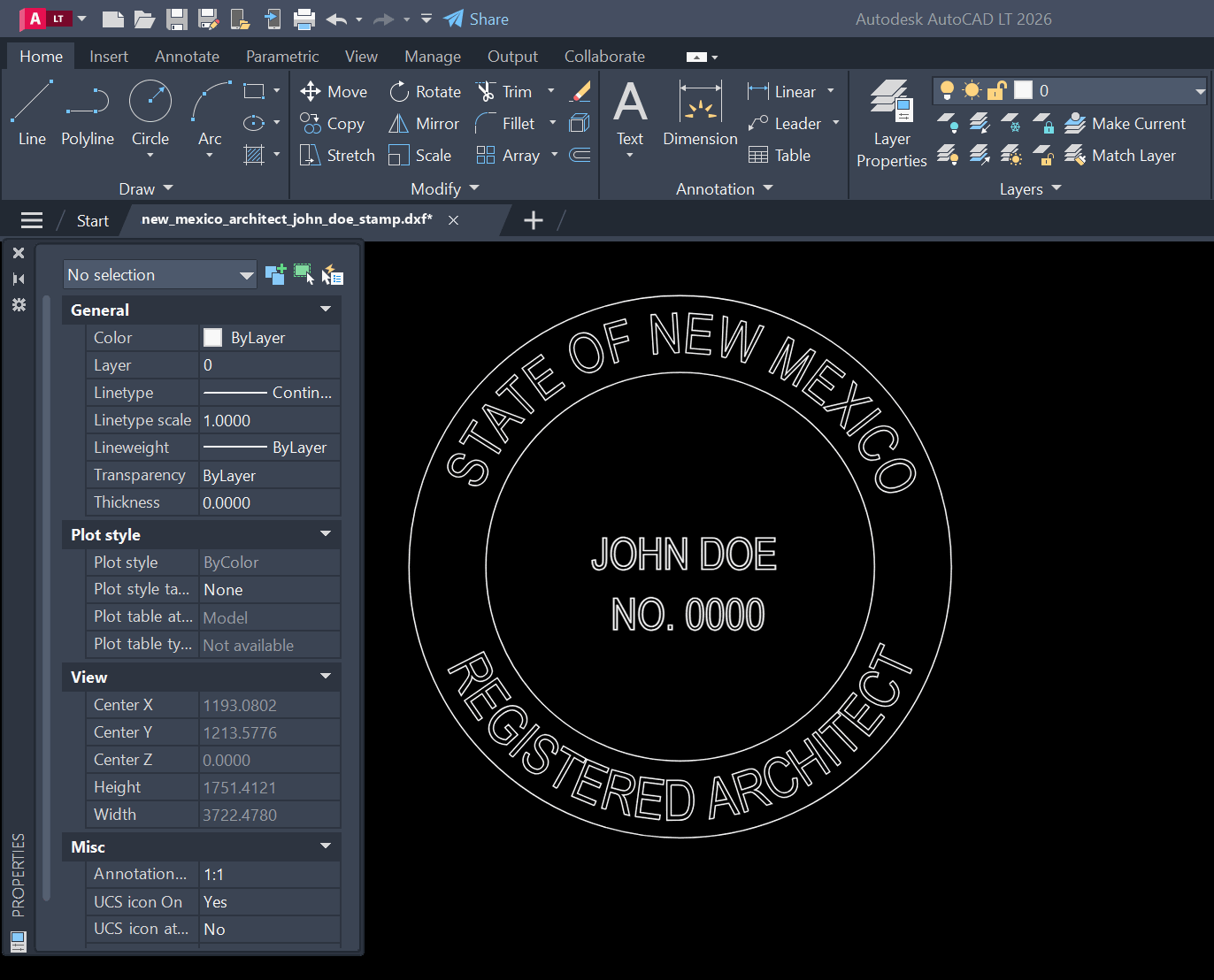Insert a Table
This screenshot has height=980, width=1214.
(780, 156)
